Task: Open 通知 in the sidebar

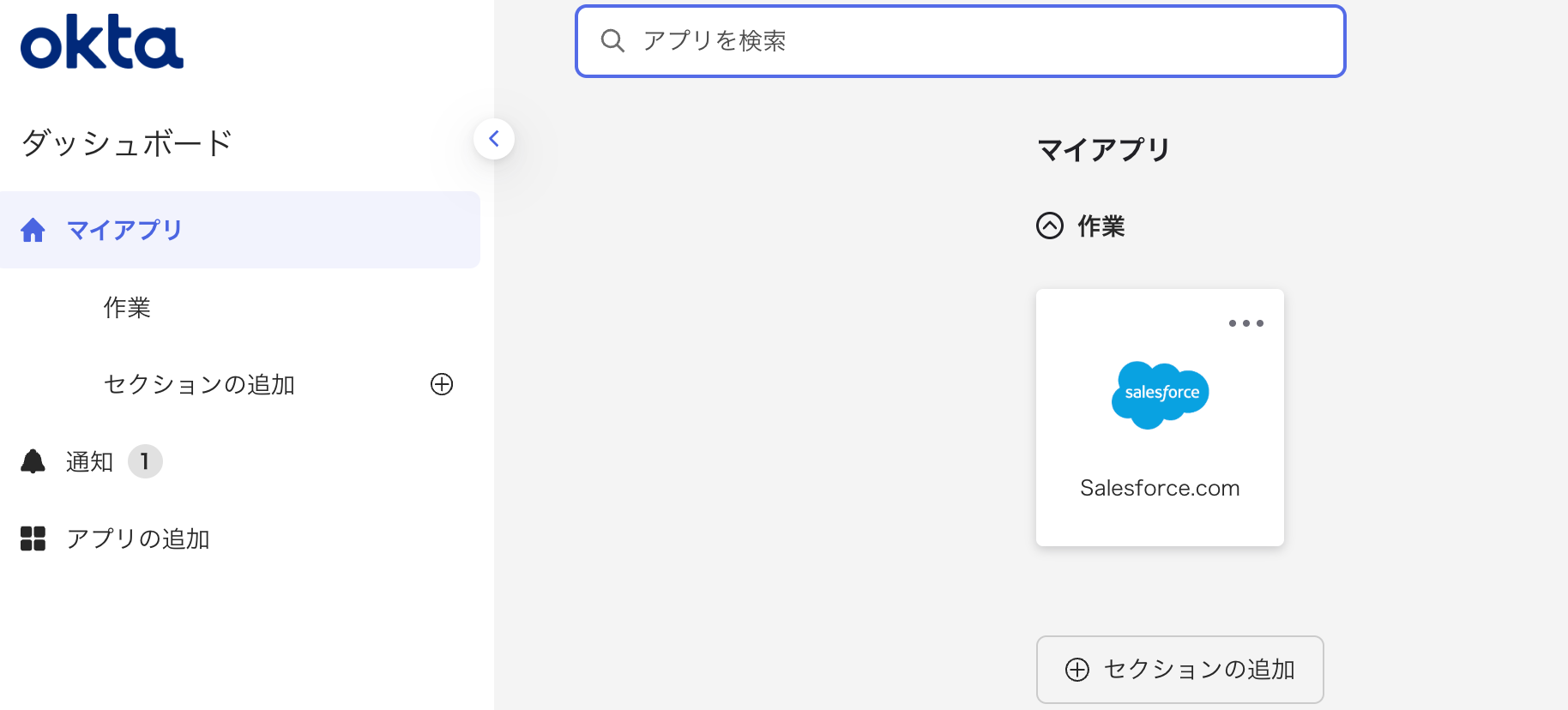Action: click(90, 461)
